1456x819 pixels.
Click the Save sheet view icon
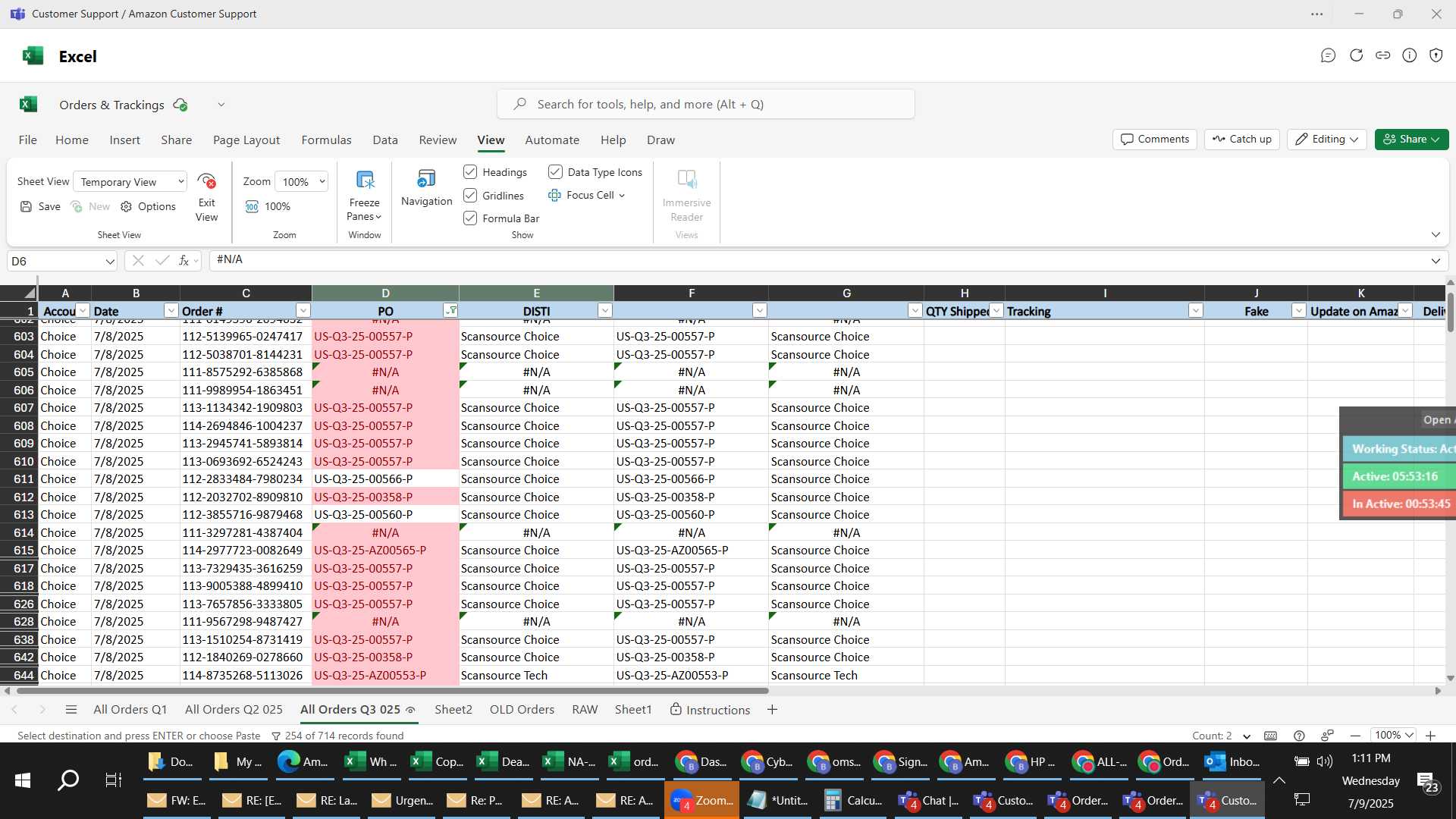pyautogui.click(x=26, y=206)
